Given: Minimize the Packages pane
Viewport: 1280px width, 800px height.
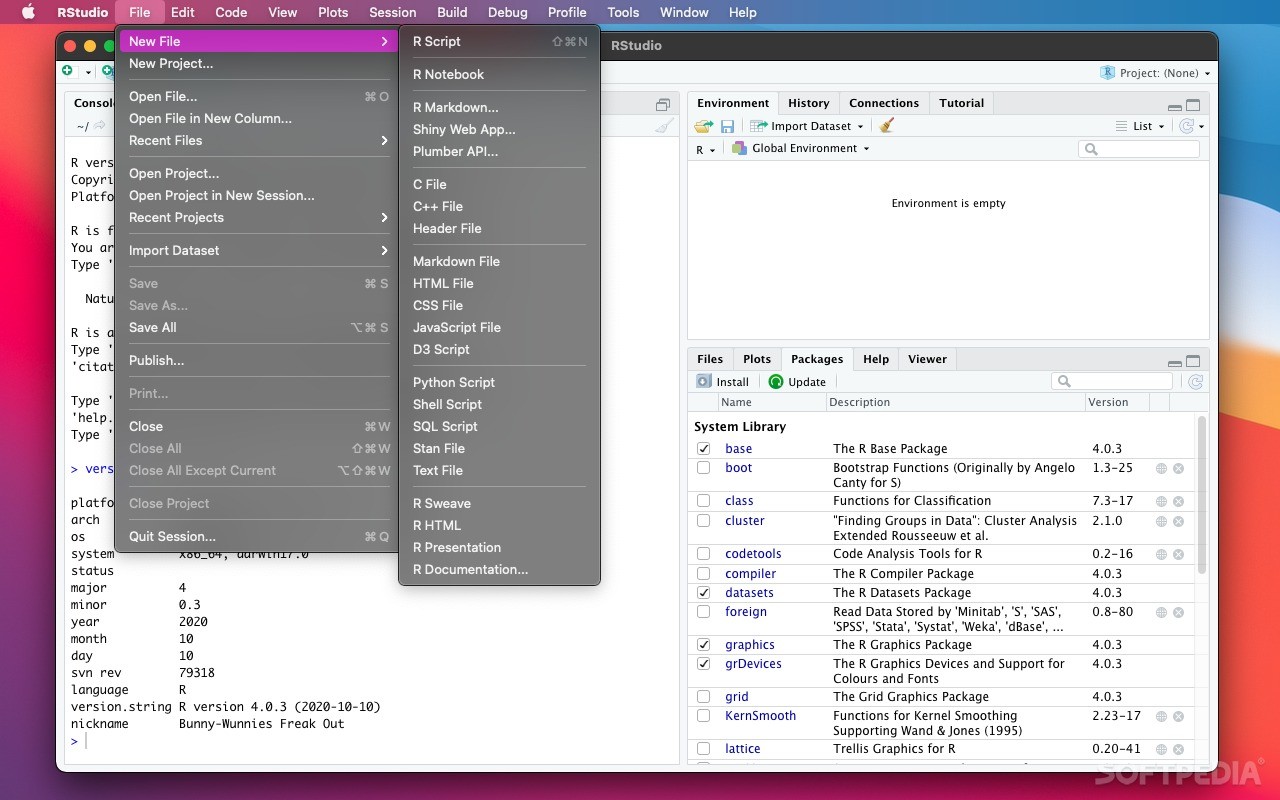Looking at the screenshot, I should pos(1174,362).
